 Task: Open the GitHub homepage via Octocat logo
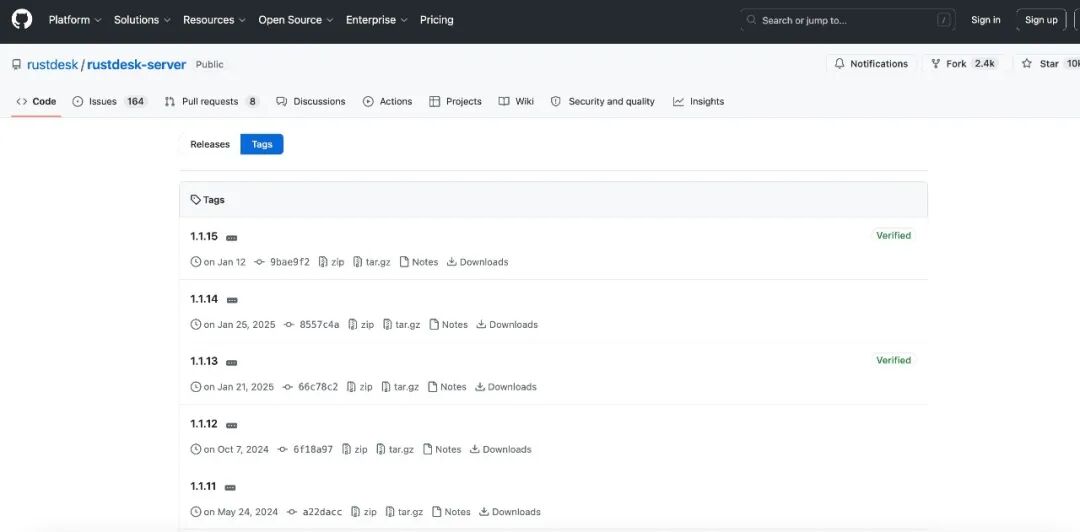pyautogui.click(x=21, y=20)
